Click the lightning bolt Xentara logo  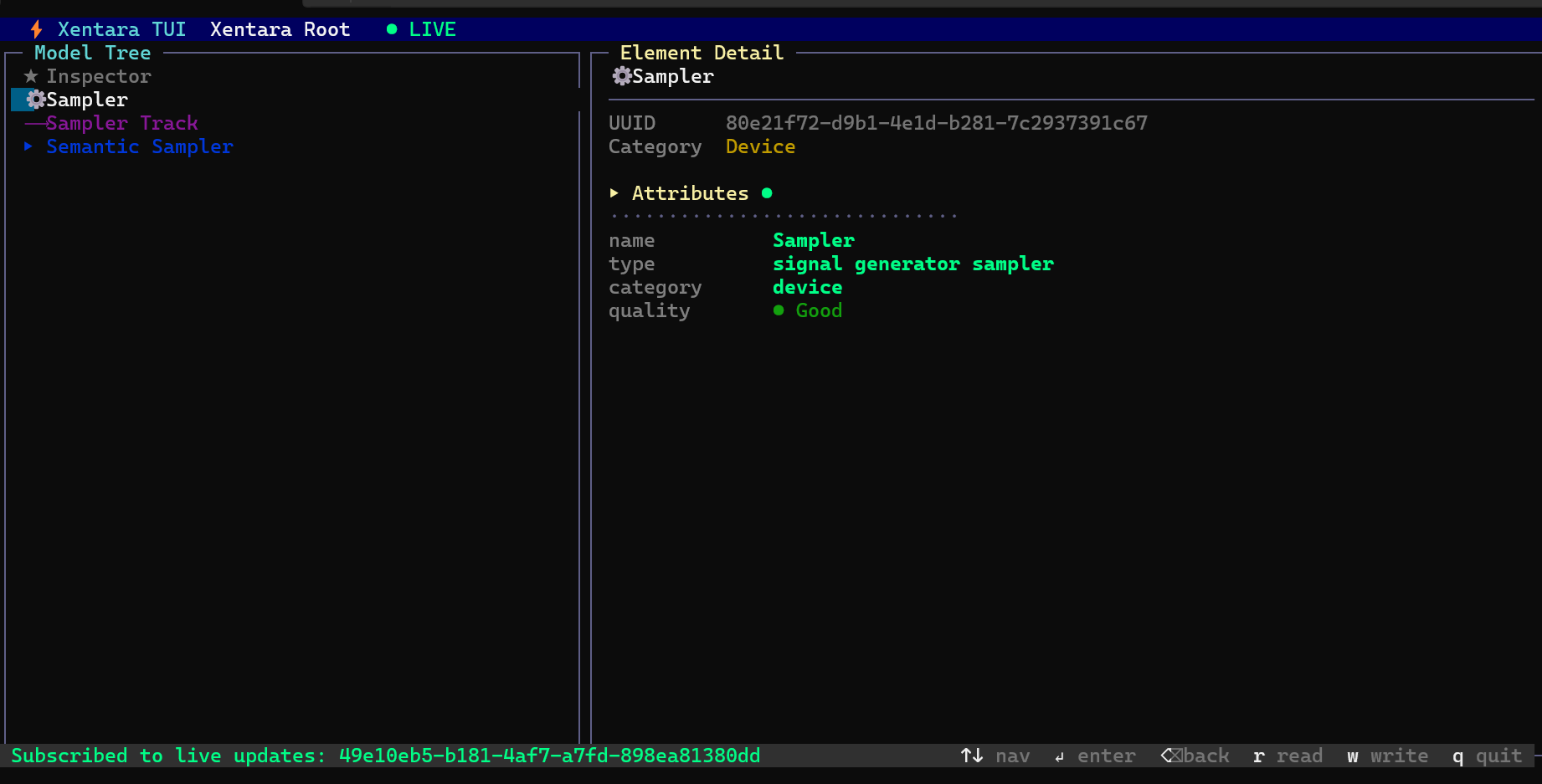[x=37, y=29]
